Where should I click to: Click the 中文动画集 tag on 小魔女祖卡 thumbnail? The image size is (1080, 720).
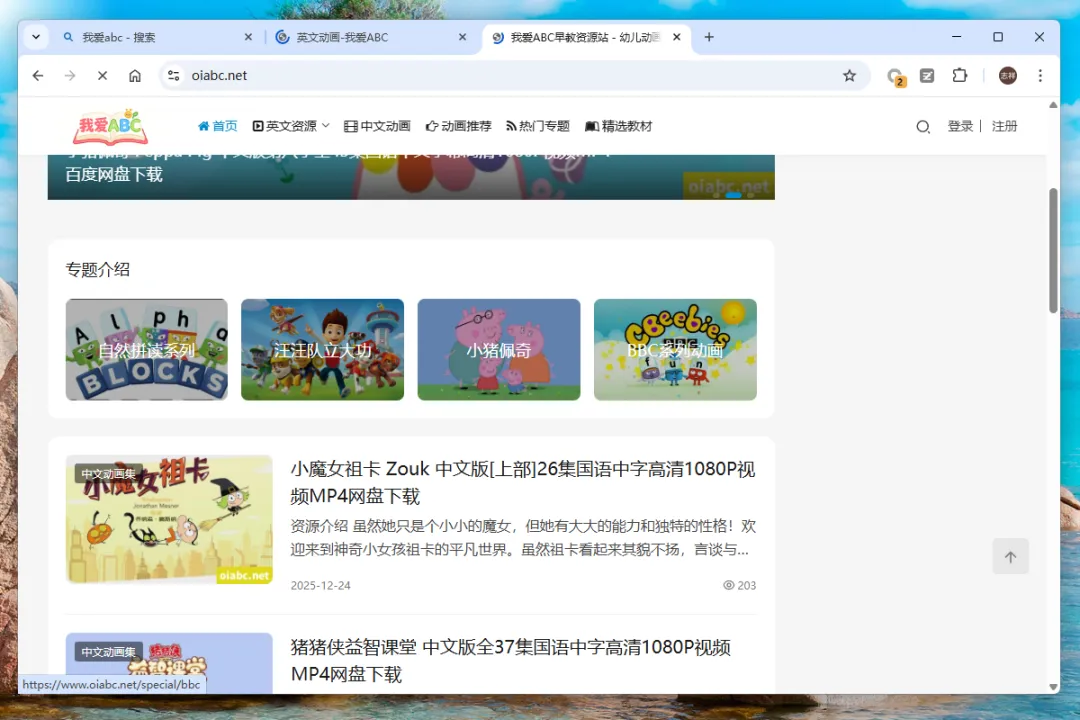point(108,473)
